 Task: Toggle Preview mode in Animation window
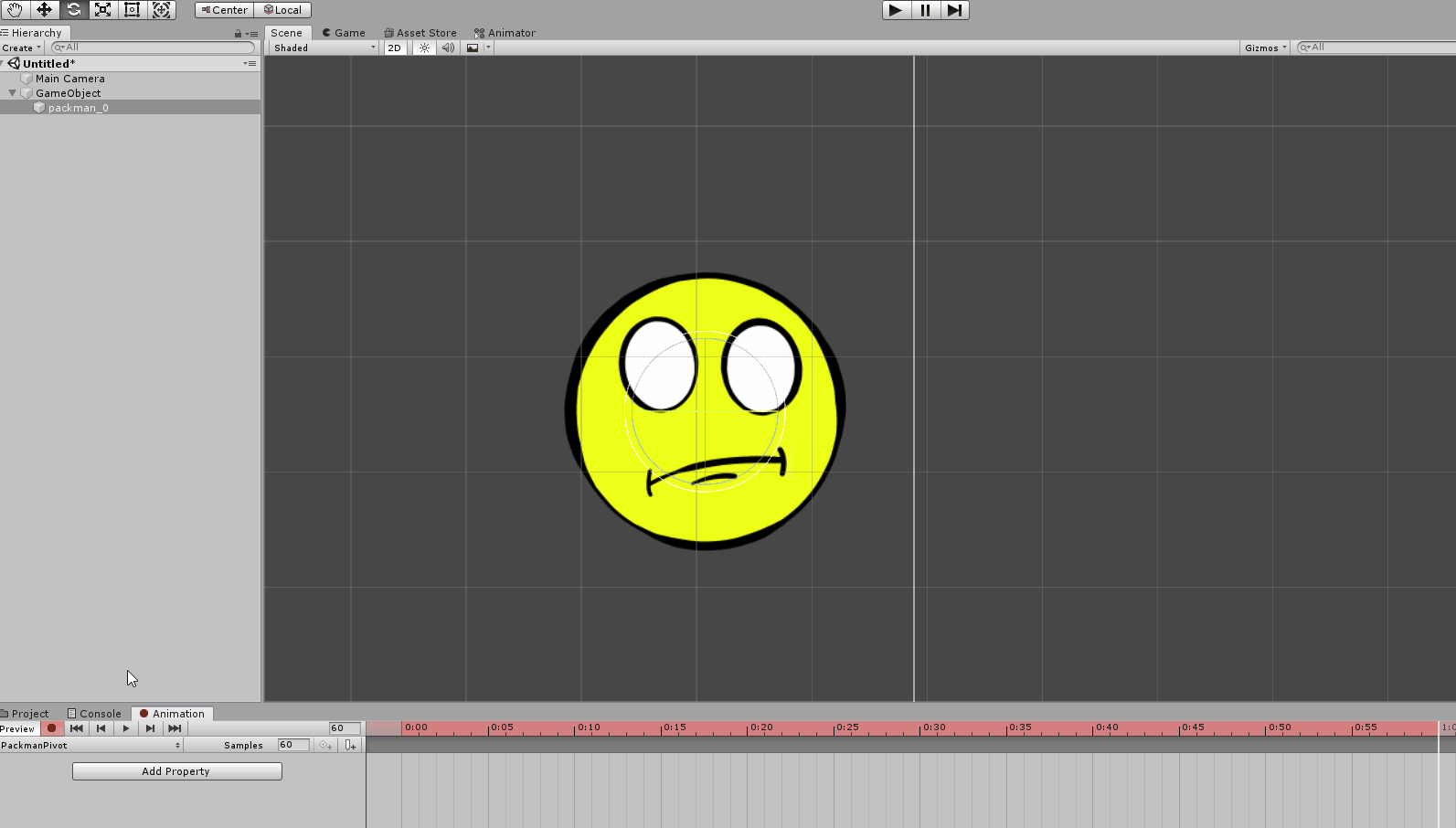(x=18, y=728)
